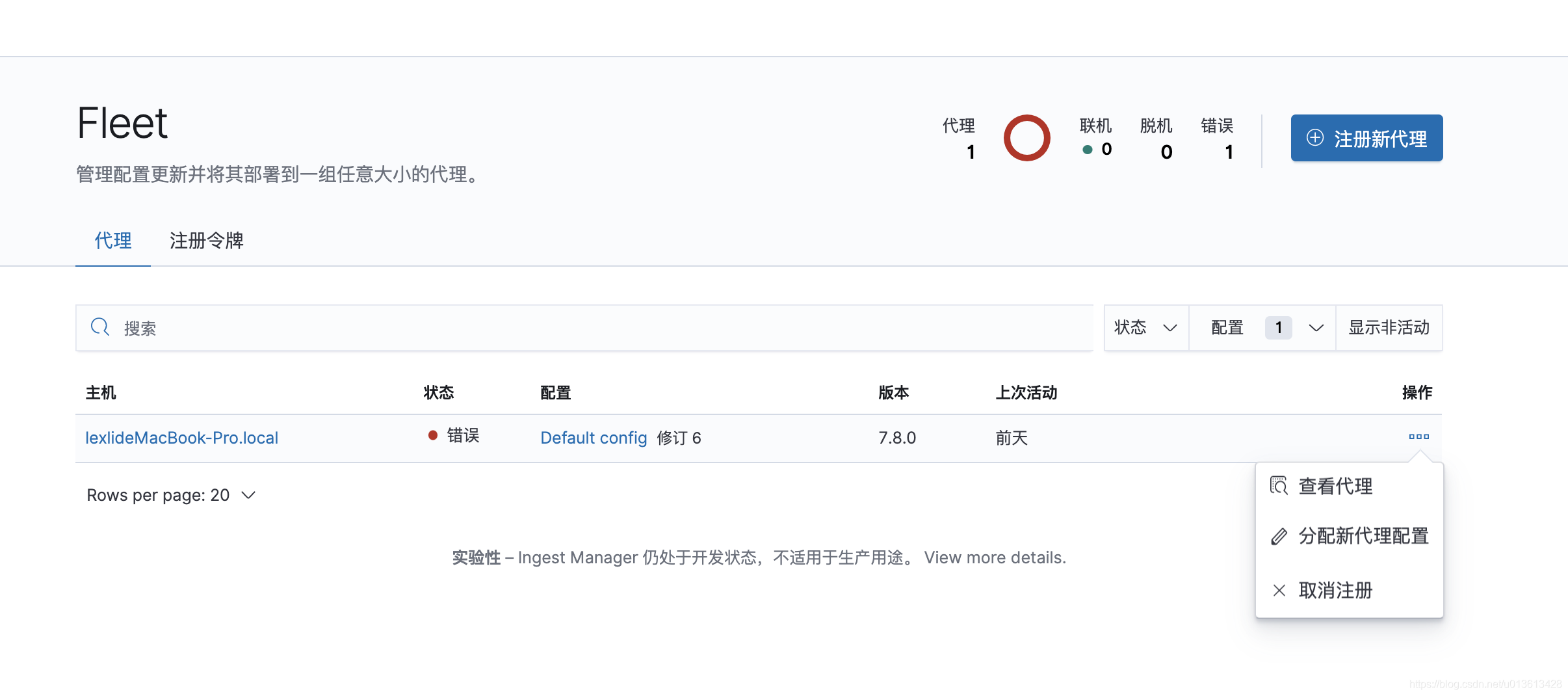The width and height of the screenshot is (1568, 696).
Task: Select 查看代理 from the actions menu
Action: [x=1335, y=486]
